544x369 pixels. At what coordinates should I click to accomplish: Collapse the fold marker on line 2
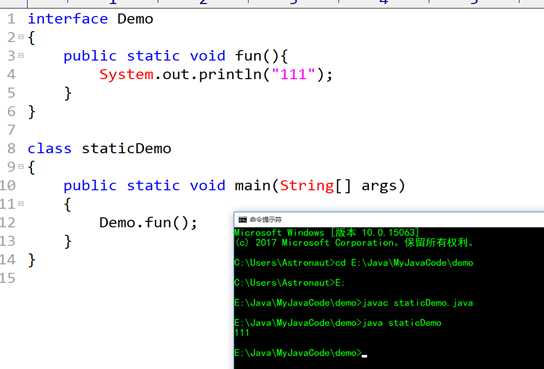point(21,36)
